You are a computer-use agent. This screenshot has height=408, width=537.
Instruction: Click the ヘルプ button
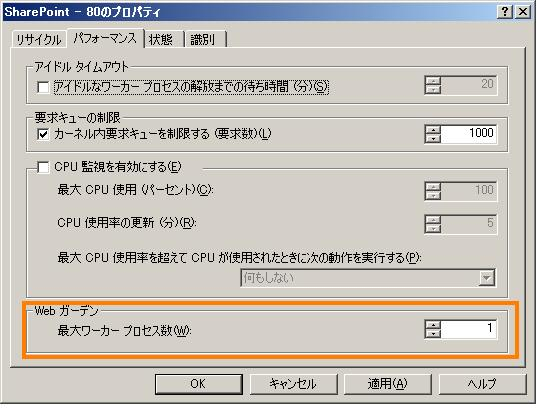click(482, 384)
